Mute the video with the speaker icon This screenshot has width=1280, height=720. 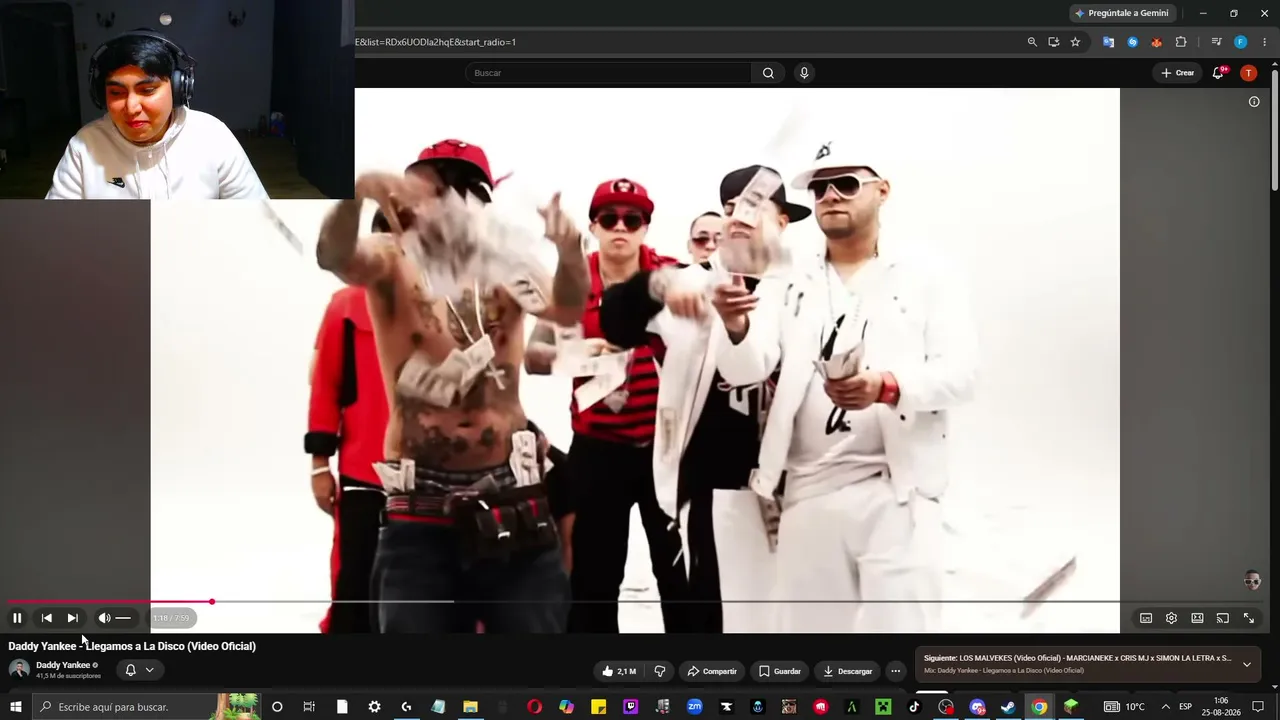104,618
